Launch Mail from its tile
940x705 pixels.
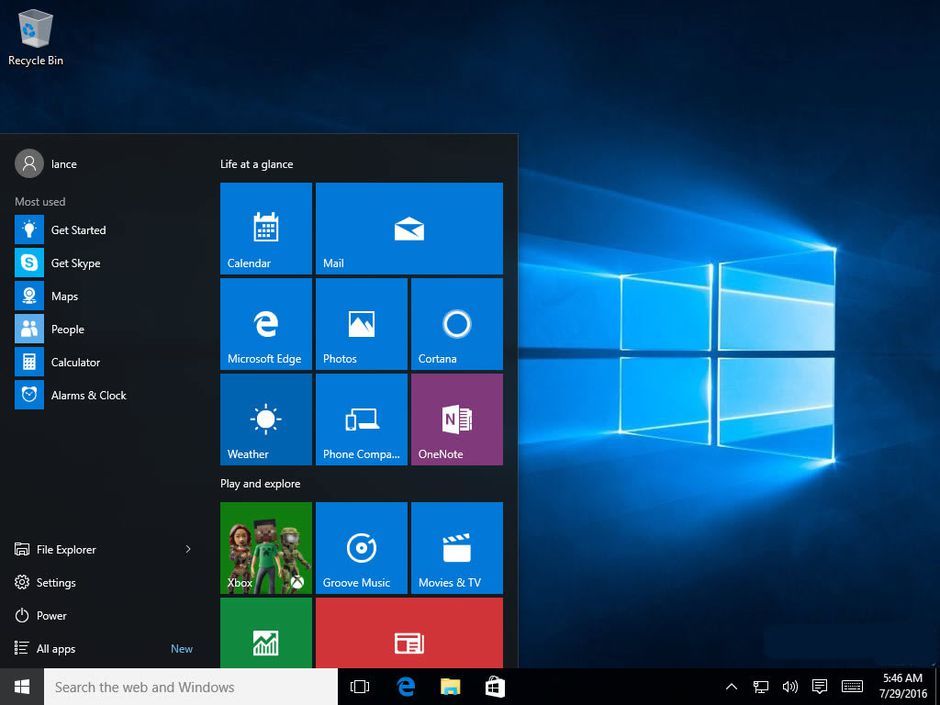[409, 227]
